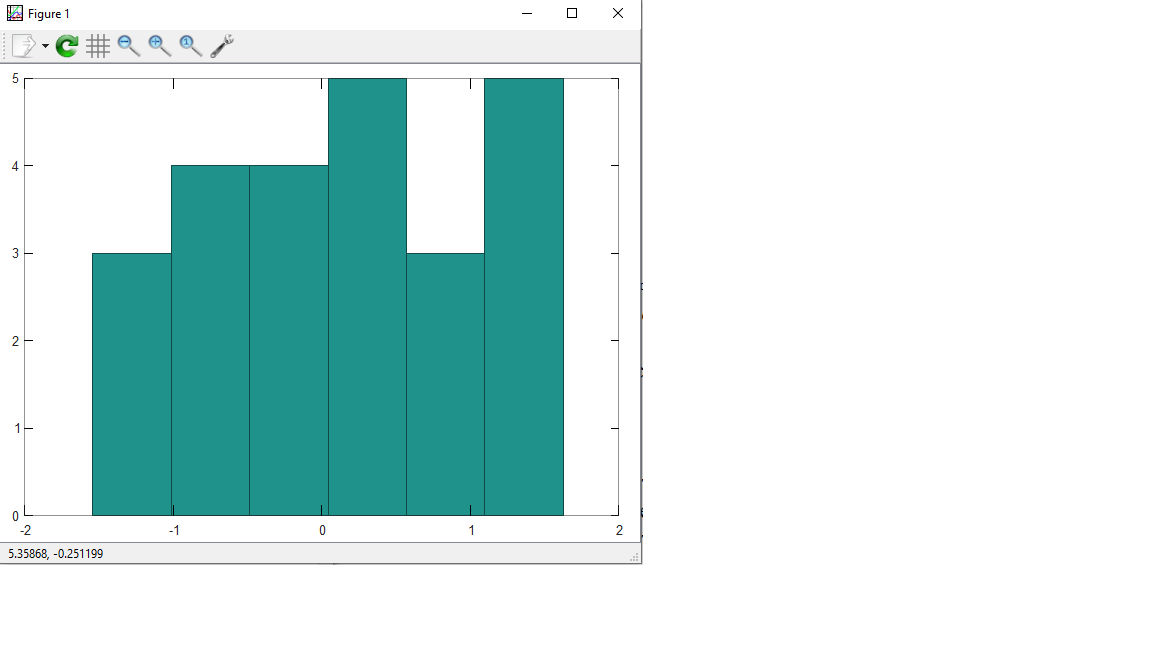Viewport: 1152px width, 648px height.
Task: Click the height-4 bar starting at x=-1
Action: tap(210, 340)
